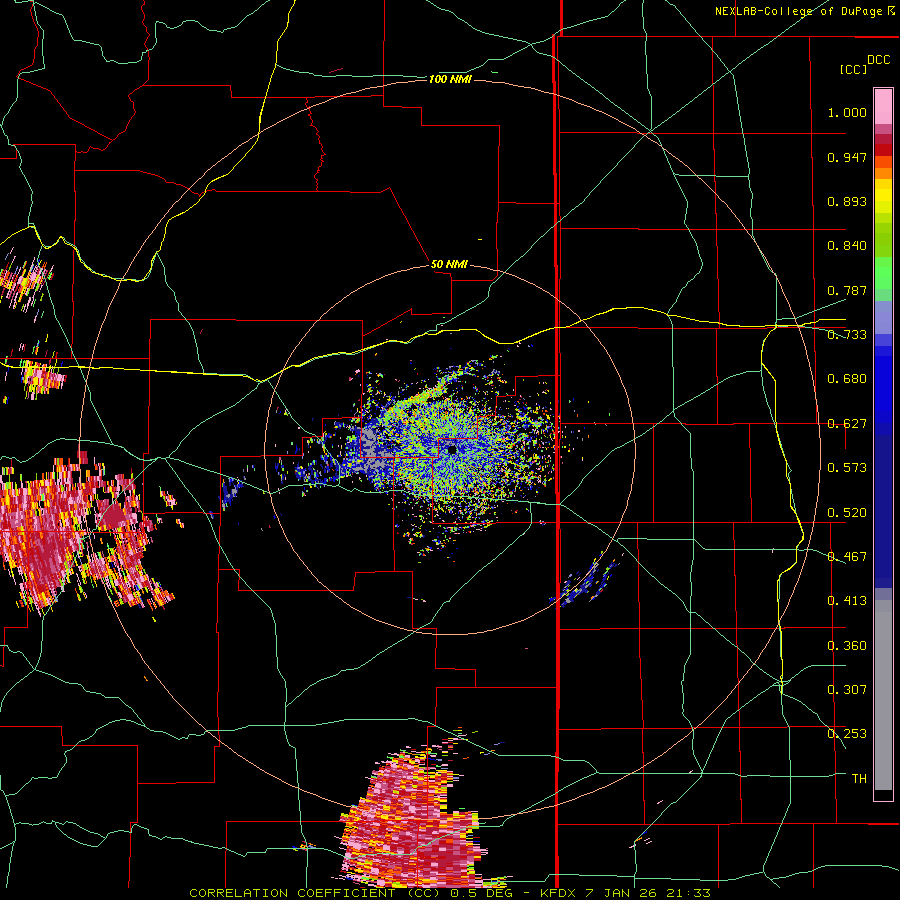Click the [CC] units label
900x900 pixels.
point(854,69)
